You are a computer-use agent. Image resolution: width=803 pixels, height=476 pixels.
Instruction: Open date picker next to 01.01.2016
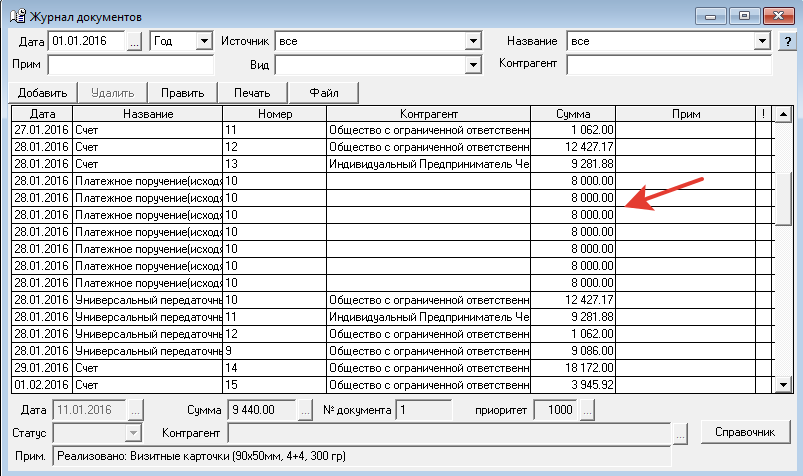tap(136, 41)
